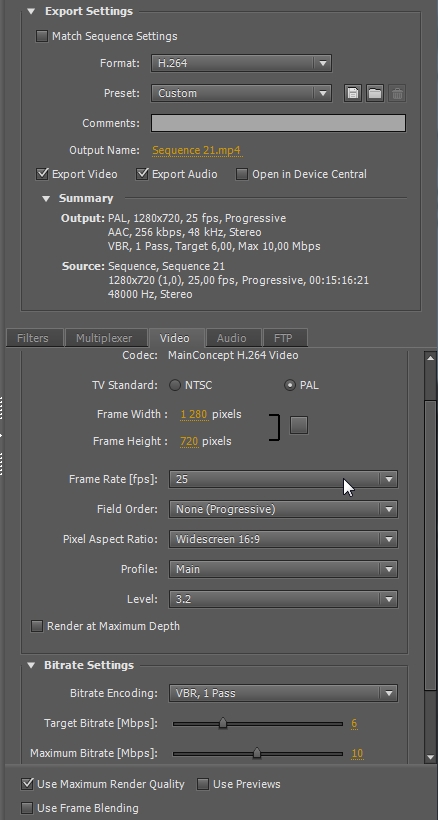Click the MainConcept H.264 Video codec text
Image resolution: width=438 pixels, height=820 pixels.
tap(233, 355)
